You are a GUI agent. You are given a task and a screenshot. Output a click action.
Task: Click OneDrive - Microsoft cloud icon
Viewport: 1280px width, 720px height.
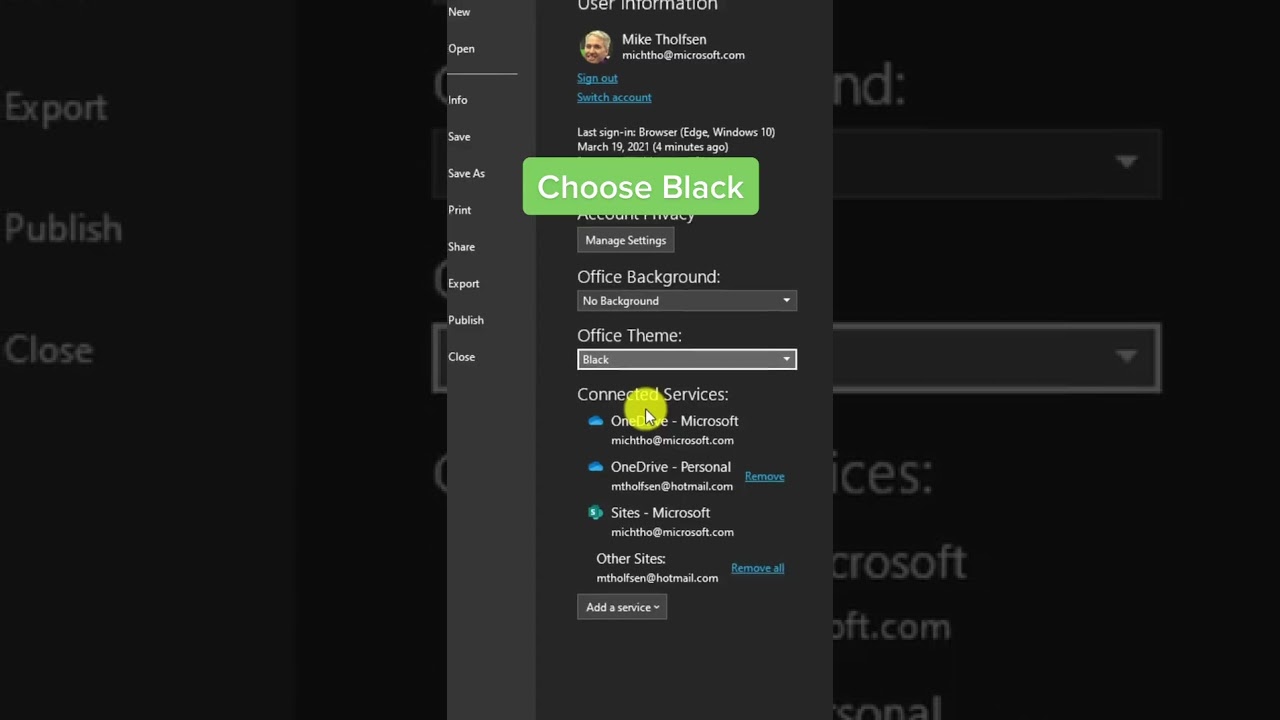coord(595,421)
